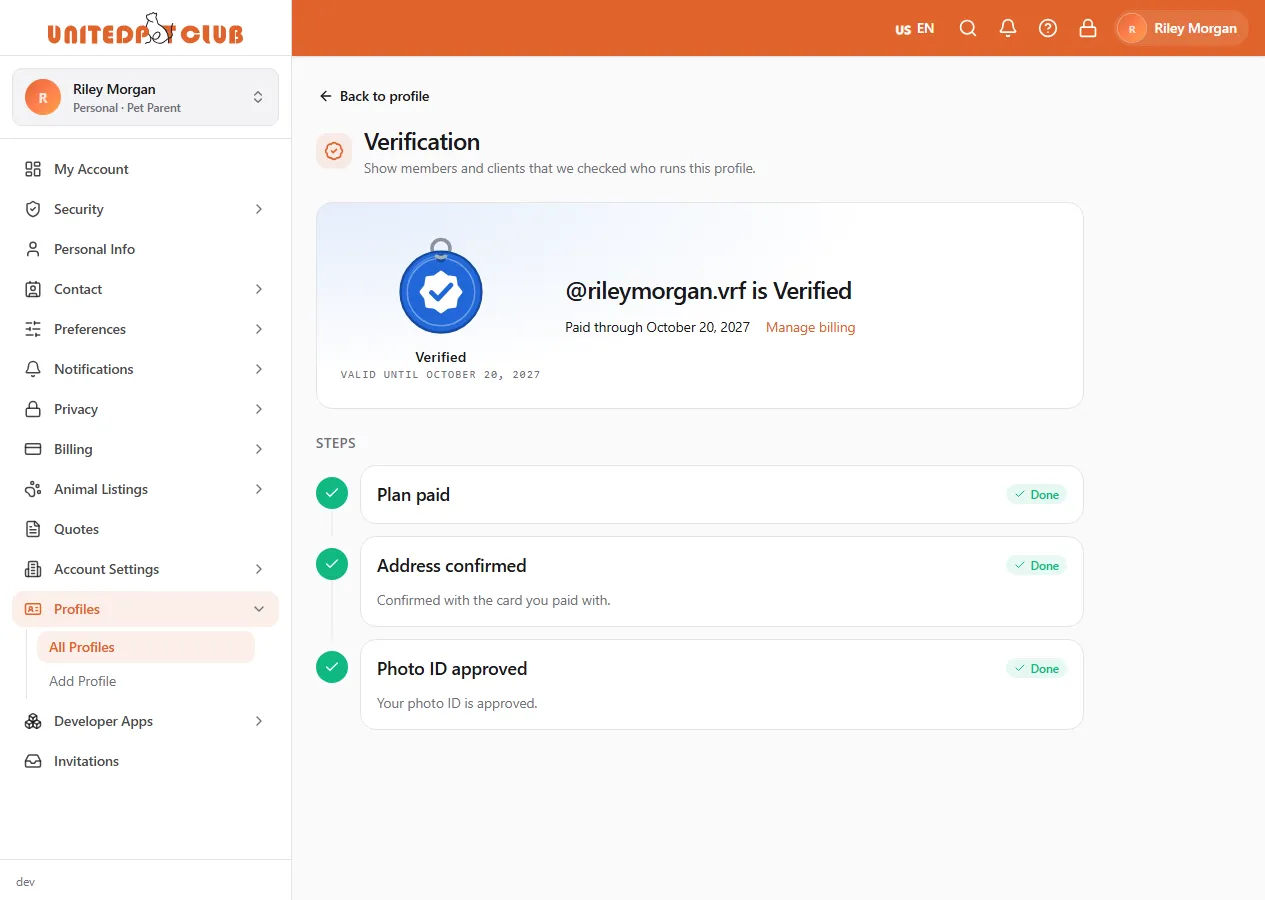
Task: Click Done badge on Photo ID approved
Action: pos(1036,668)
